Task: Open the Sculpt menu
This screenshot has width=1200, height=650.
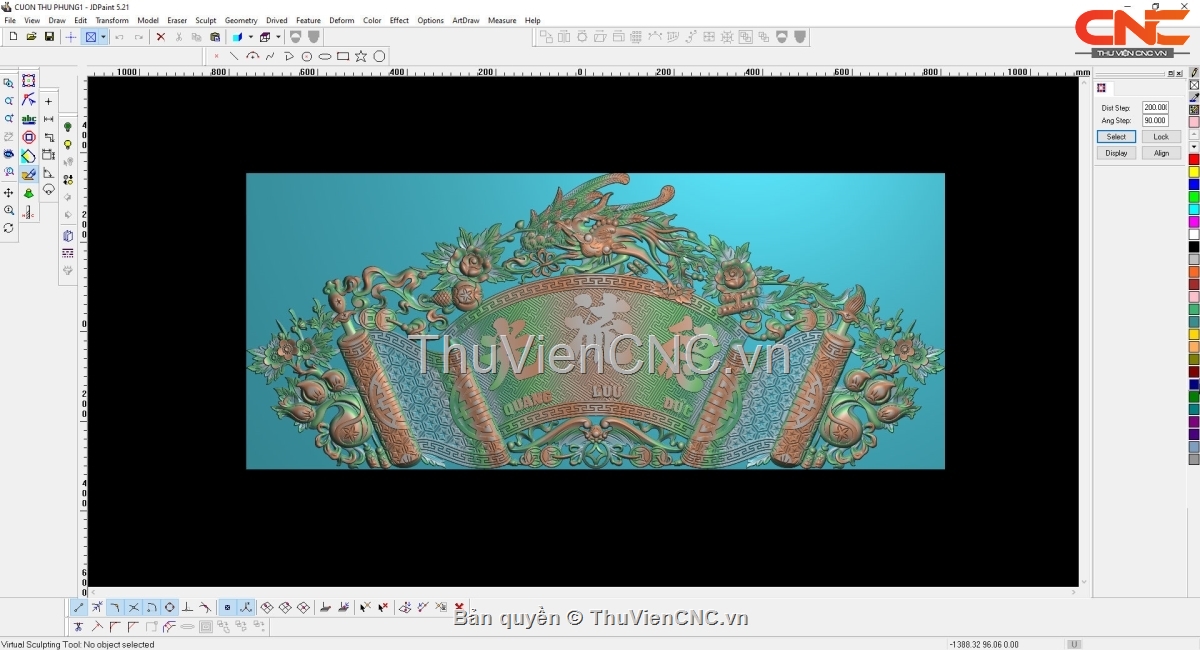Action: pos(205,20)
